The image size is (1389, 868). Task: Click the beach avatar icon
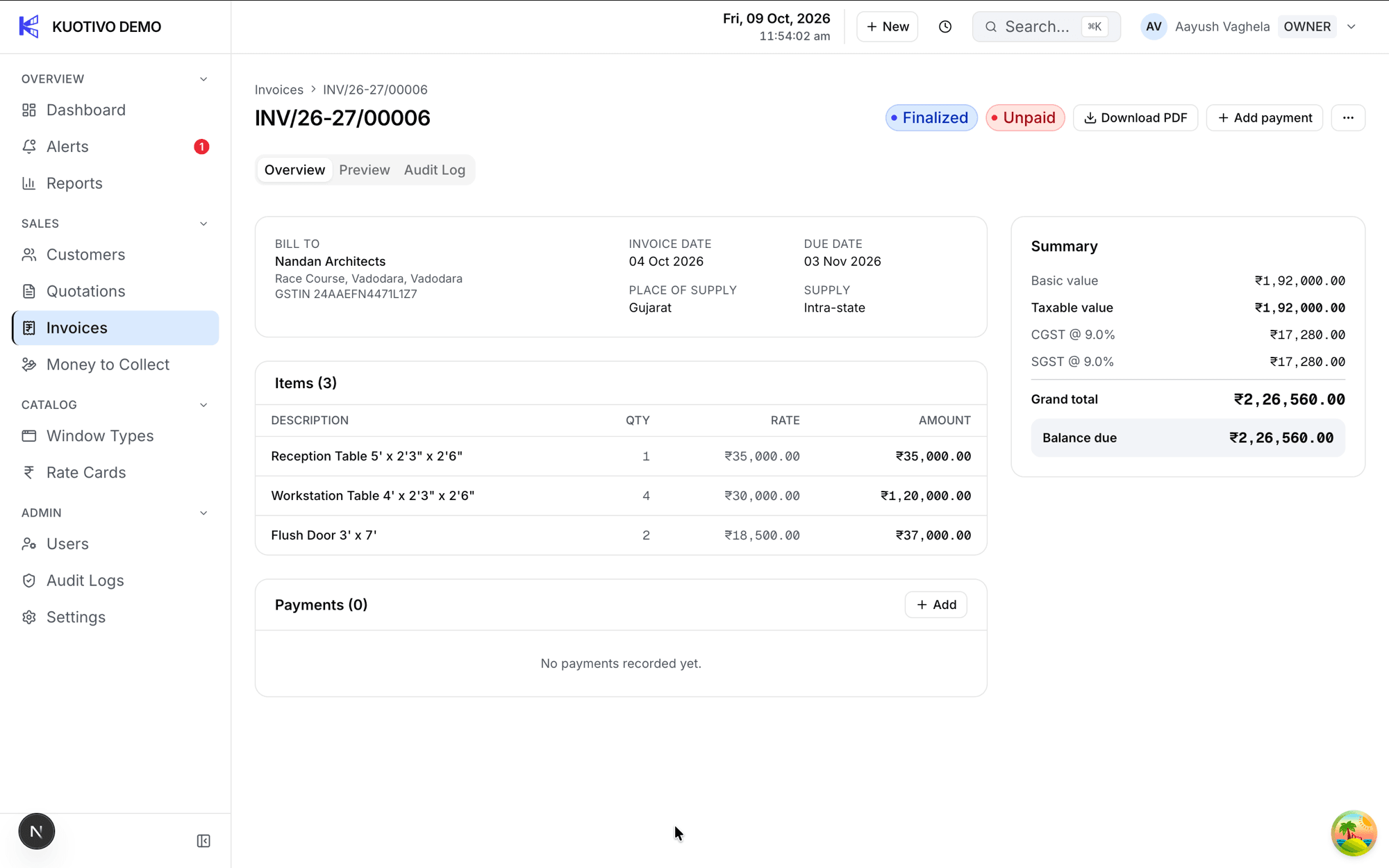tap(1354, 833)
